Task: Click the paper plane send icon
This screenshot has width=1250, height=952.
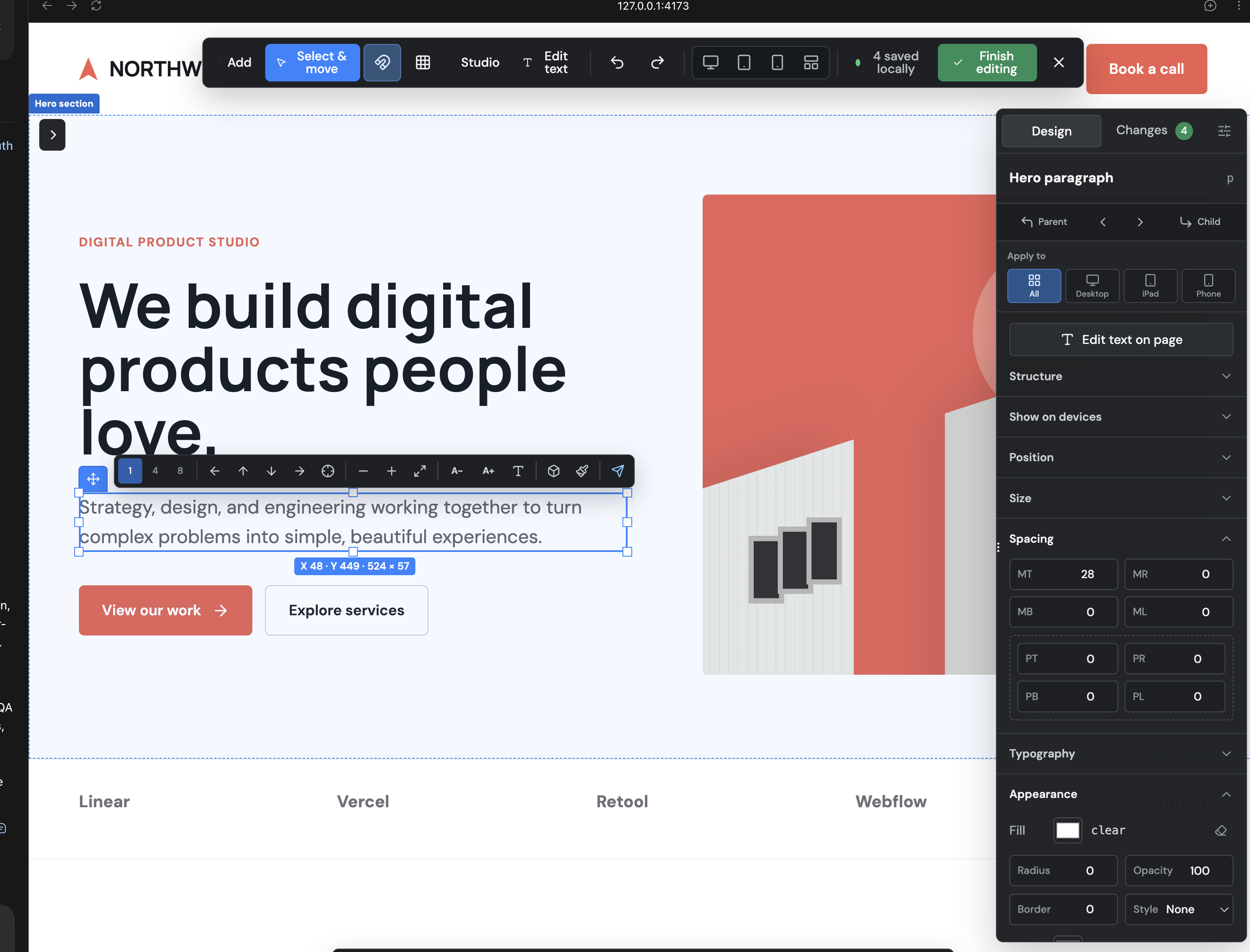Action: pyautogui.click(x=618, y=471)
